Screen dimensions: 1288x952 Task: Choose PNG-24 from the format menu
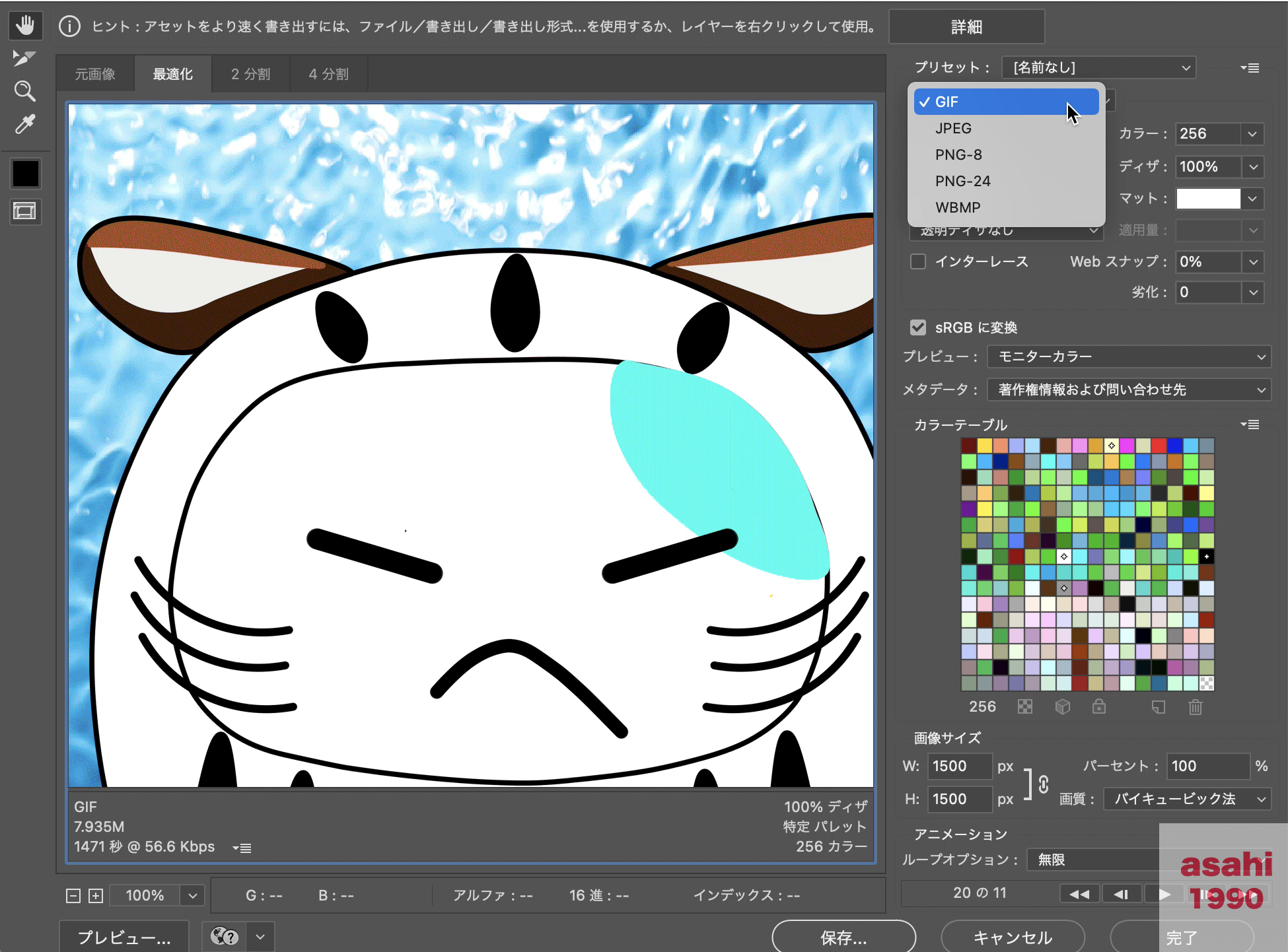click(962, 181)
